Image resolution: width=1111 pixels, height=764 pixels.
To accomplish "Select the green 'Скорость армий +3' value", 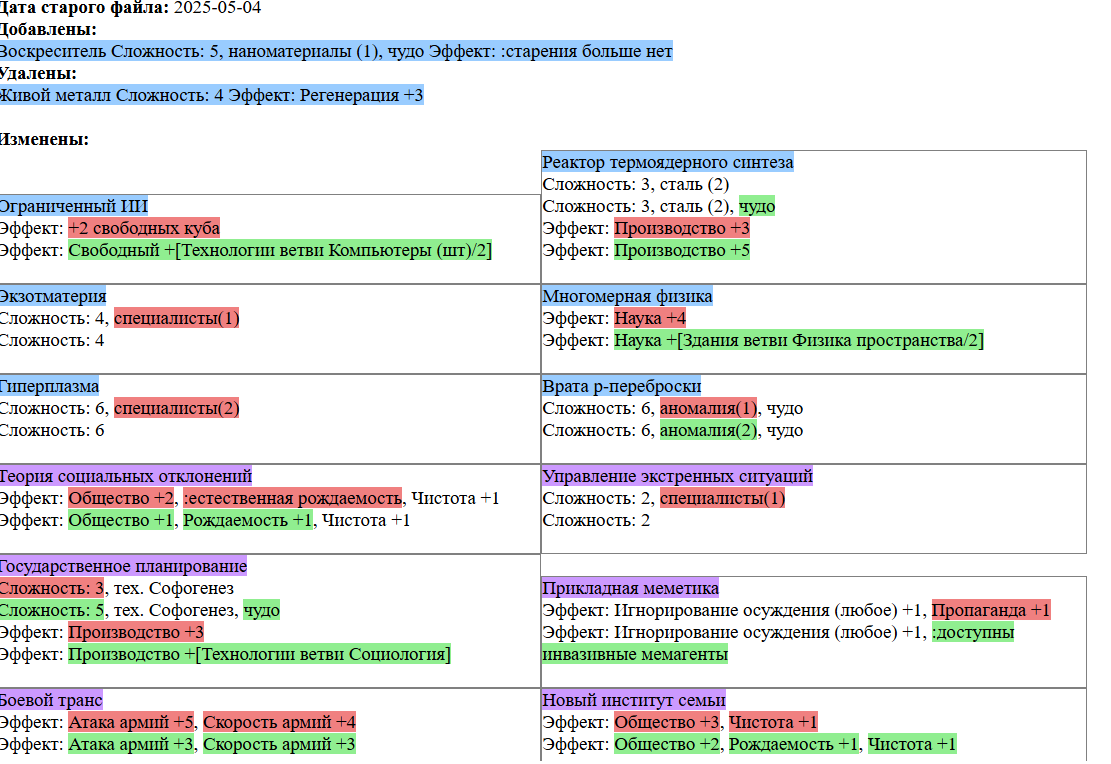I will 279,744.
